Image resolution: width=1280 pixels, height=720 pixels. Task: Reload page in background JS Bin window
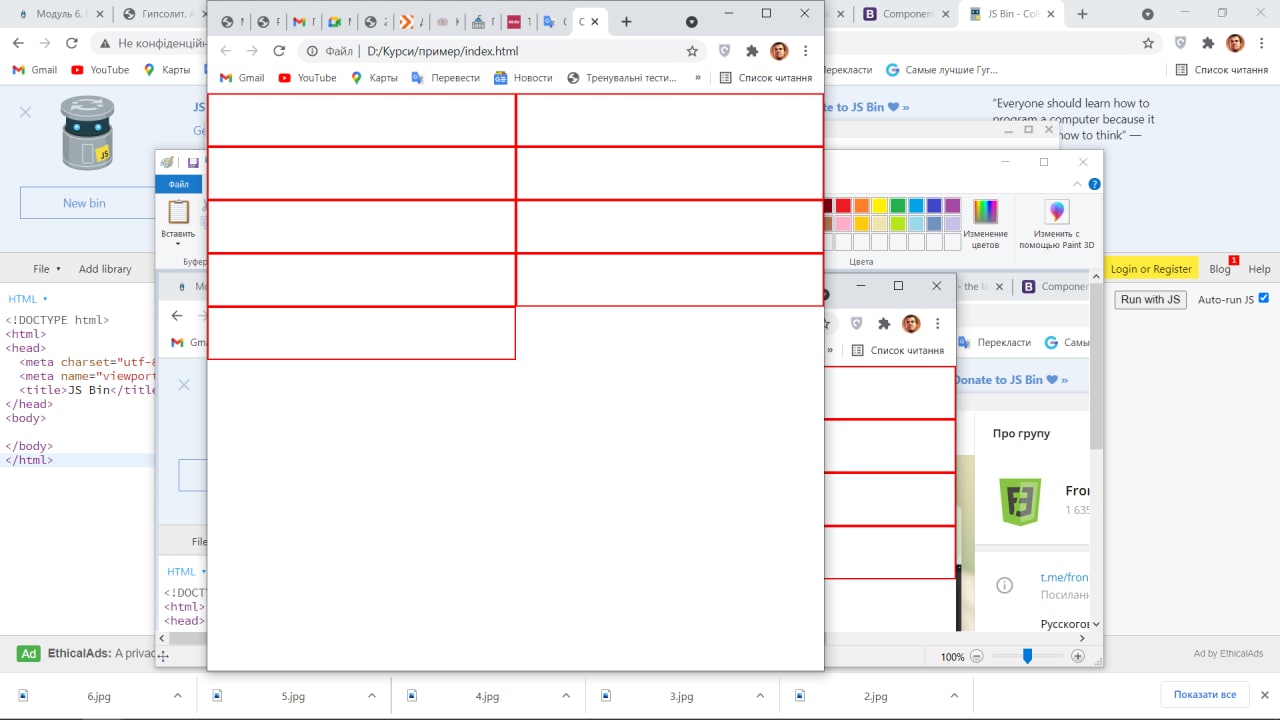coord(71,43)
